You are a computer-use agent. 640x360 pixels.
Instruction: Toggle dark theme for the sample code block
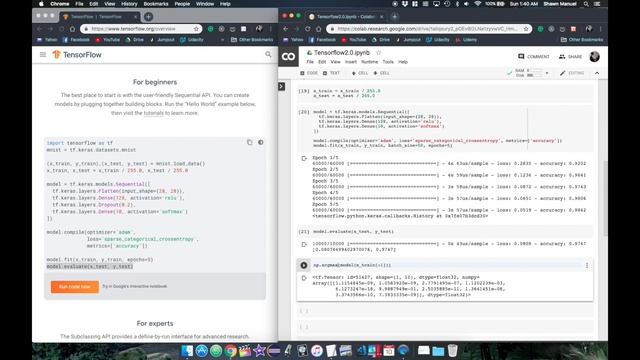click(260, 142)
